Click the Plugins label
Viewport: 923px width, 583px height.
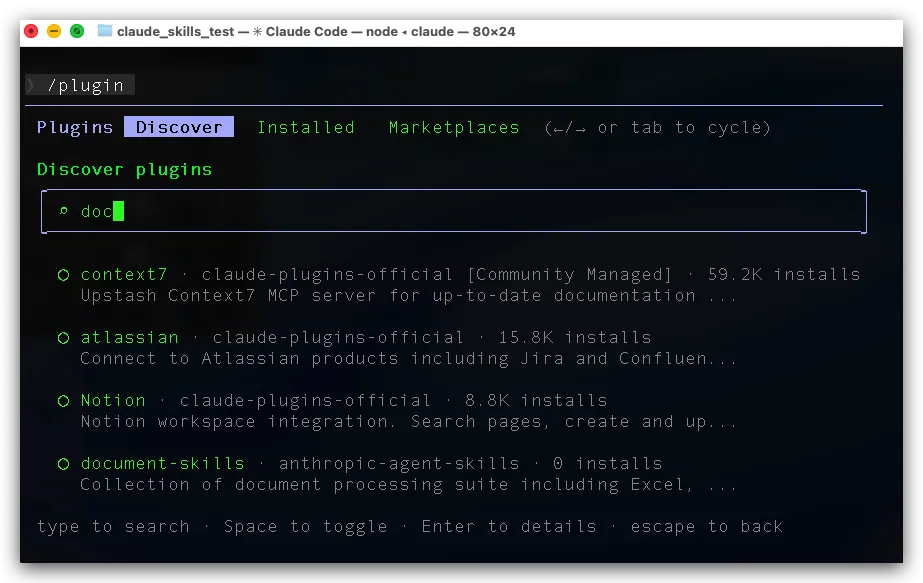coord(75,127)
